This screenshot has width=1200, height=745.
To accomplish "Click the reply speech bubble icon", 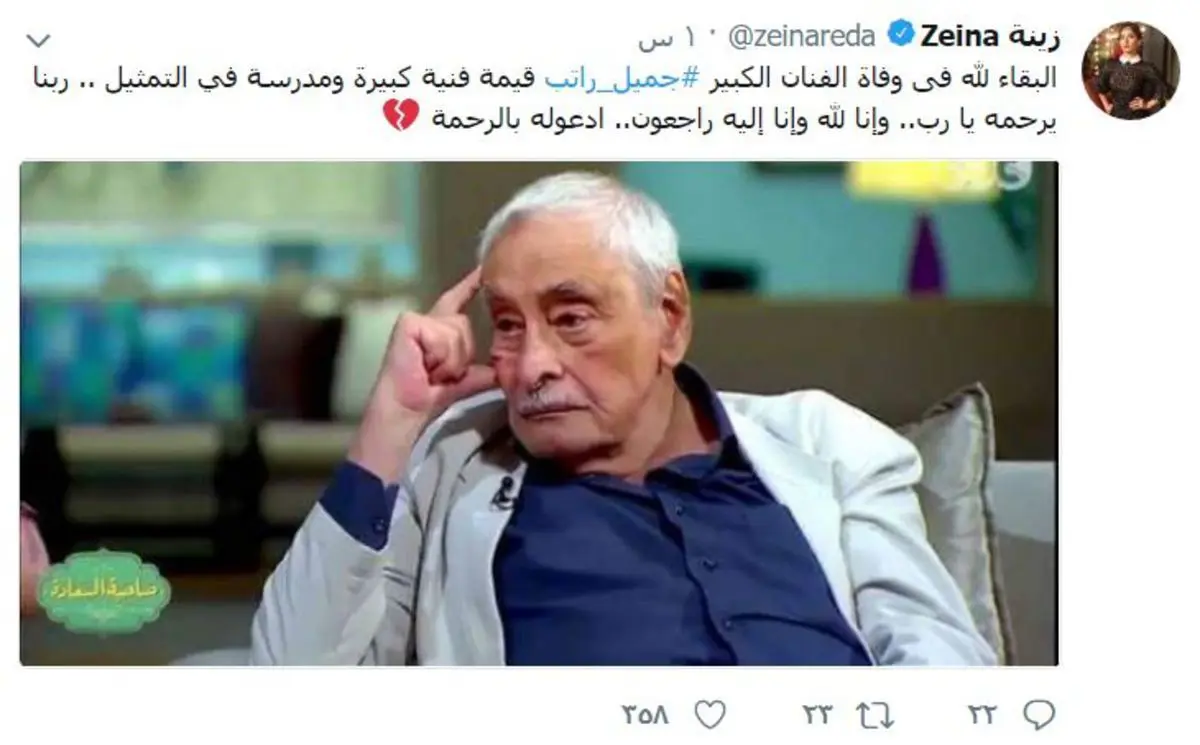I will [x=1040, y=714].
